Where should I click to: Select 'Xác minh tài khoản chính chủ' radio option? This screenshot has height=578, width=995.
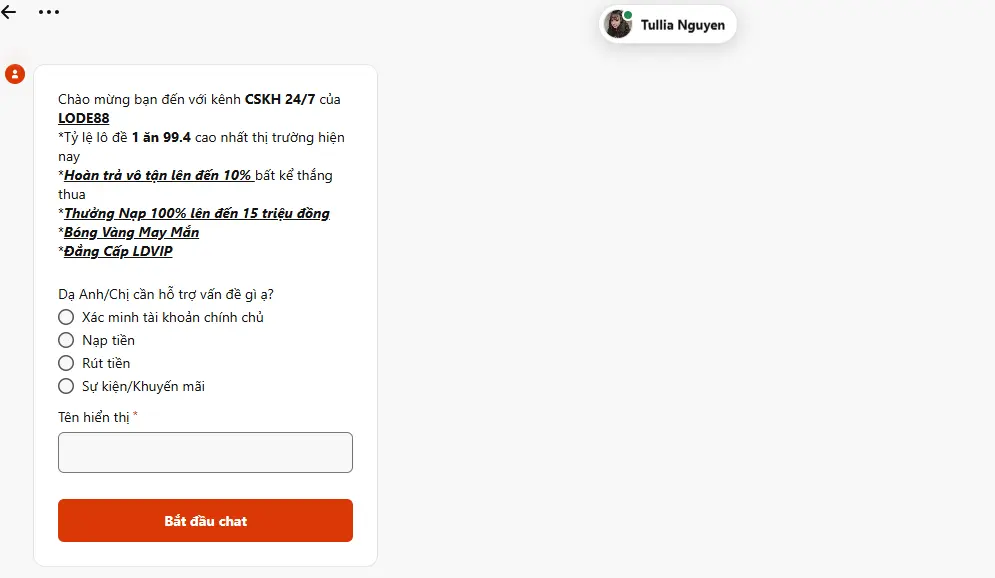(66, 317)
